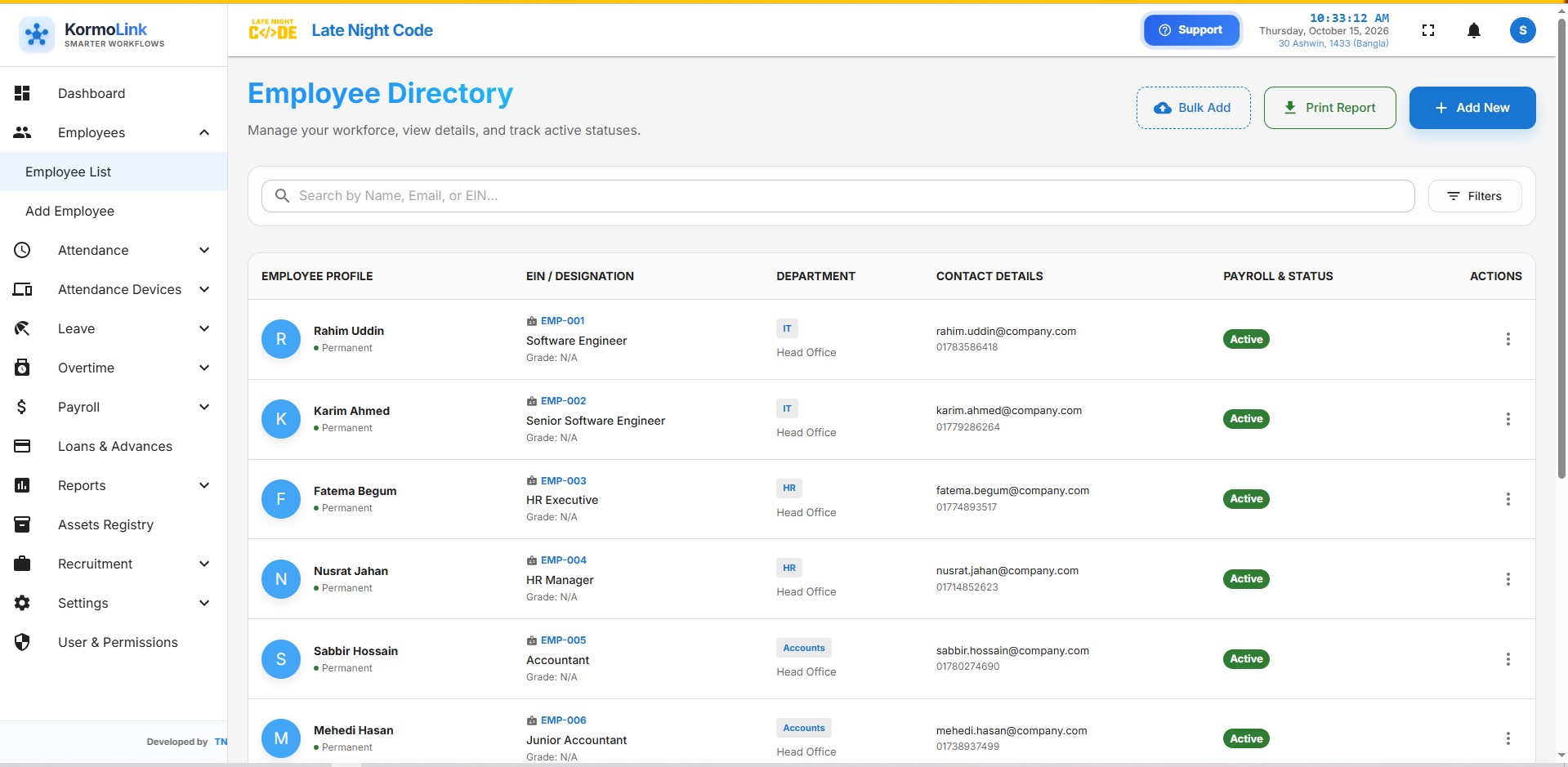Click Active status badge for Sabbir Hossain
Viewport: 1568px width, 767px height.
[1245, 659]
